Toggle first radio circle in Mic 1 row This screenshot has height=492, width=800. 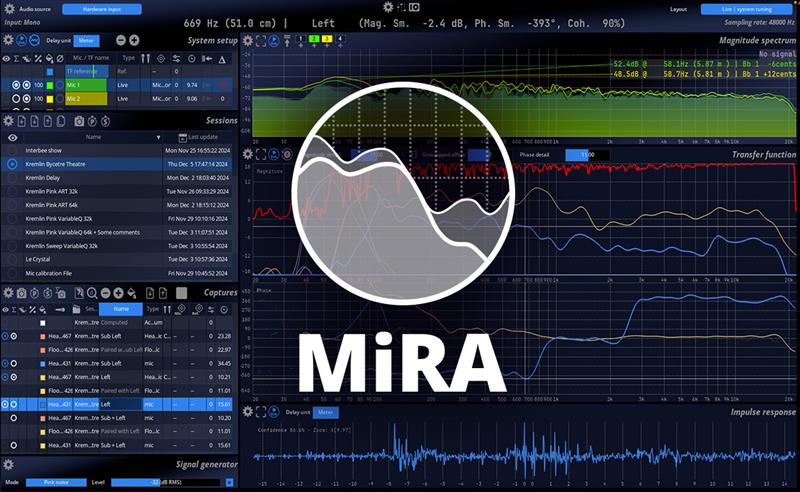click(16, 85)
